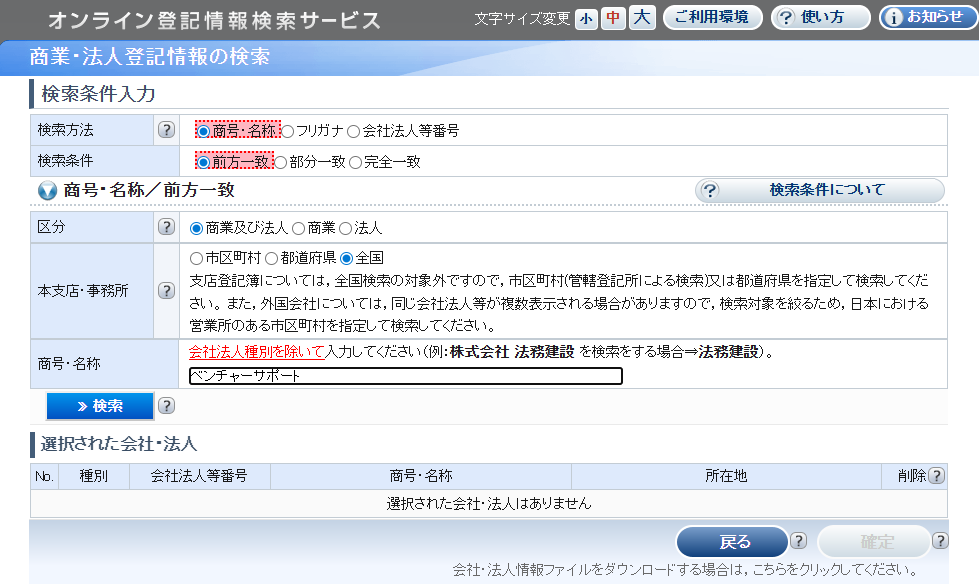This screenshot has width=979, height=584.
Task: Open 会社法人種別を除いて link
Action: 258,351
